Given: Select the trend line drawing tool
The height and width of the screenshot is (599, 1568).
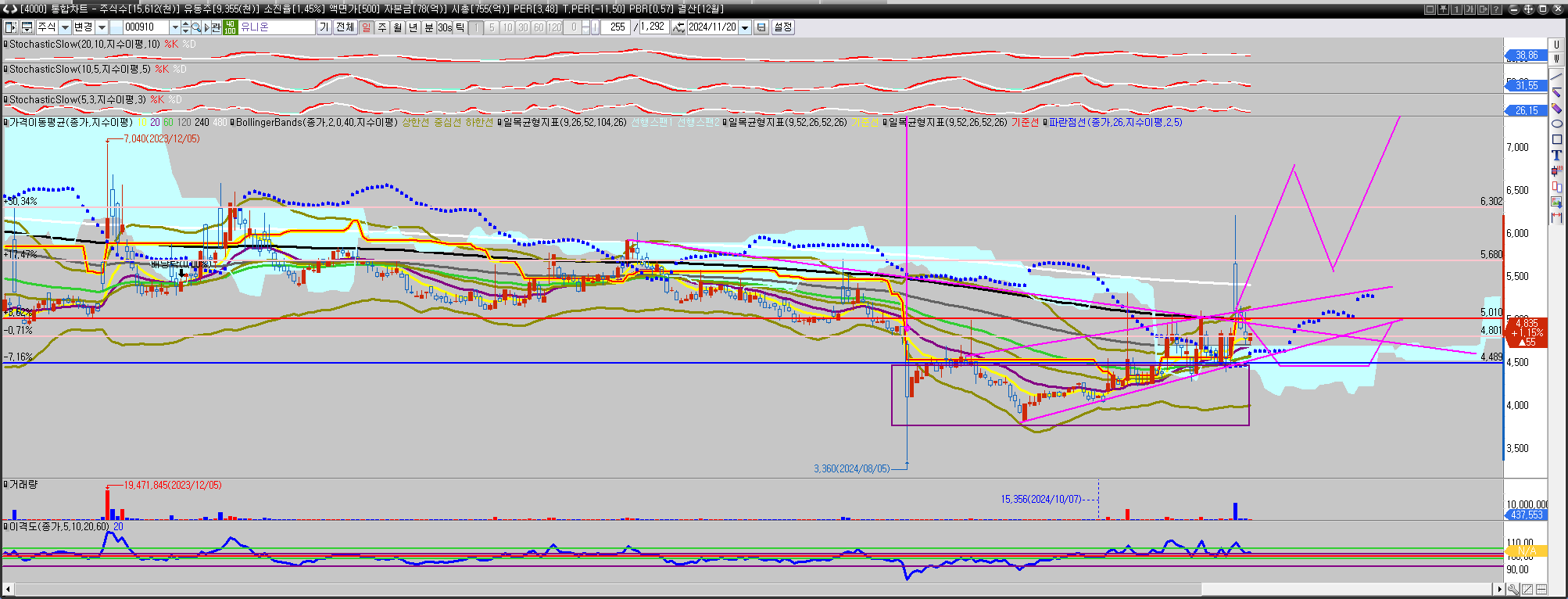Looking at the screenshot, I should [x=1556, y=77].
